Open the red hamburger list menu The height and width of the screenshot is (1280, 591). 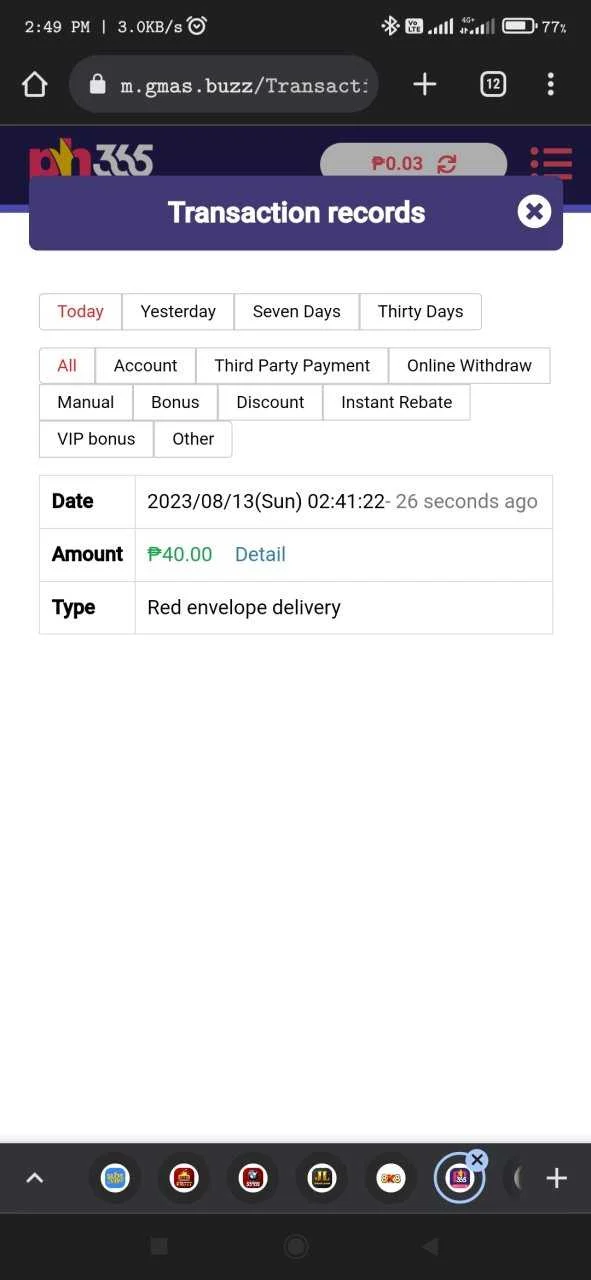[551, 164]
